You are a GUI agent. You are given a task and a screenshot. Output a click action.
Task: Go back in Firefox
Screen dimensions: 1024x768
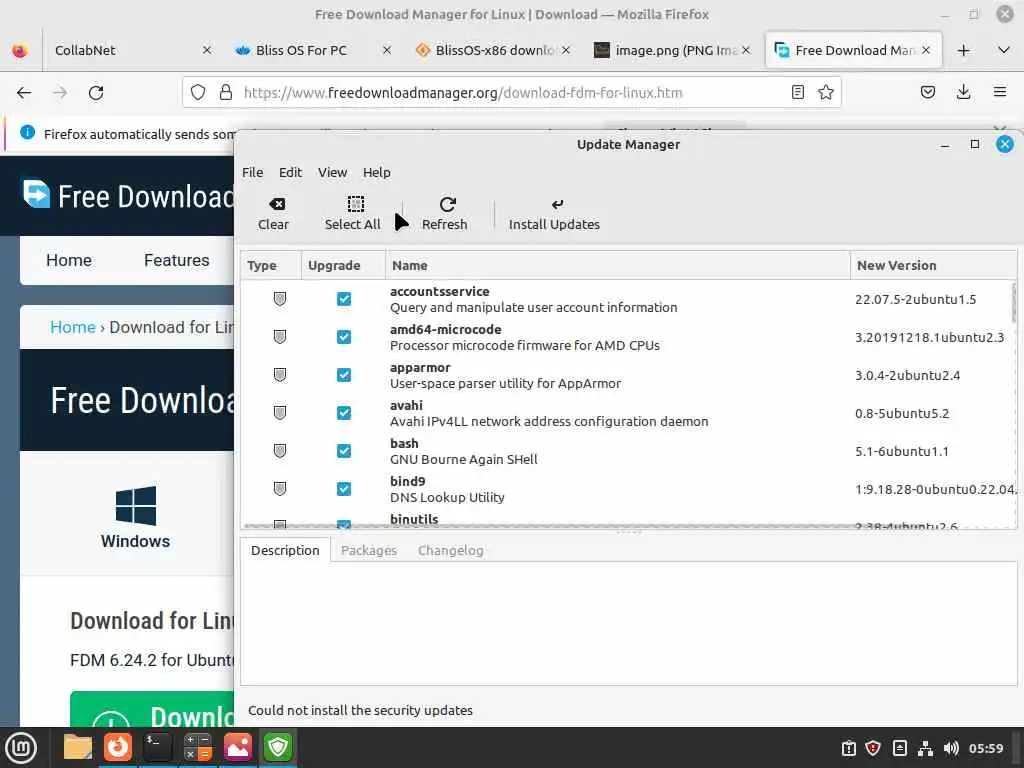coord(24,93)
